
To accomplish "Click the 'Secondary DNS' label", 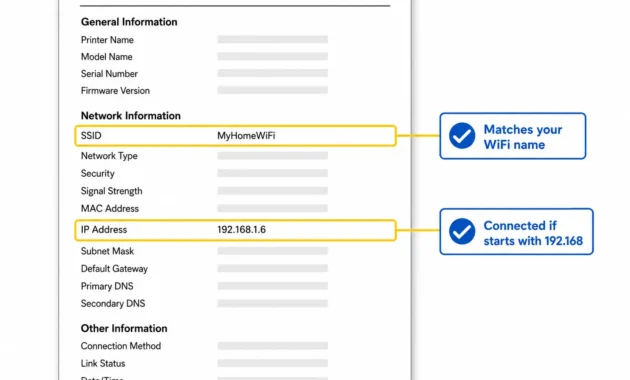I will (113, 303).
